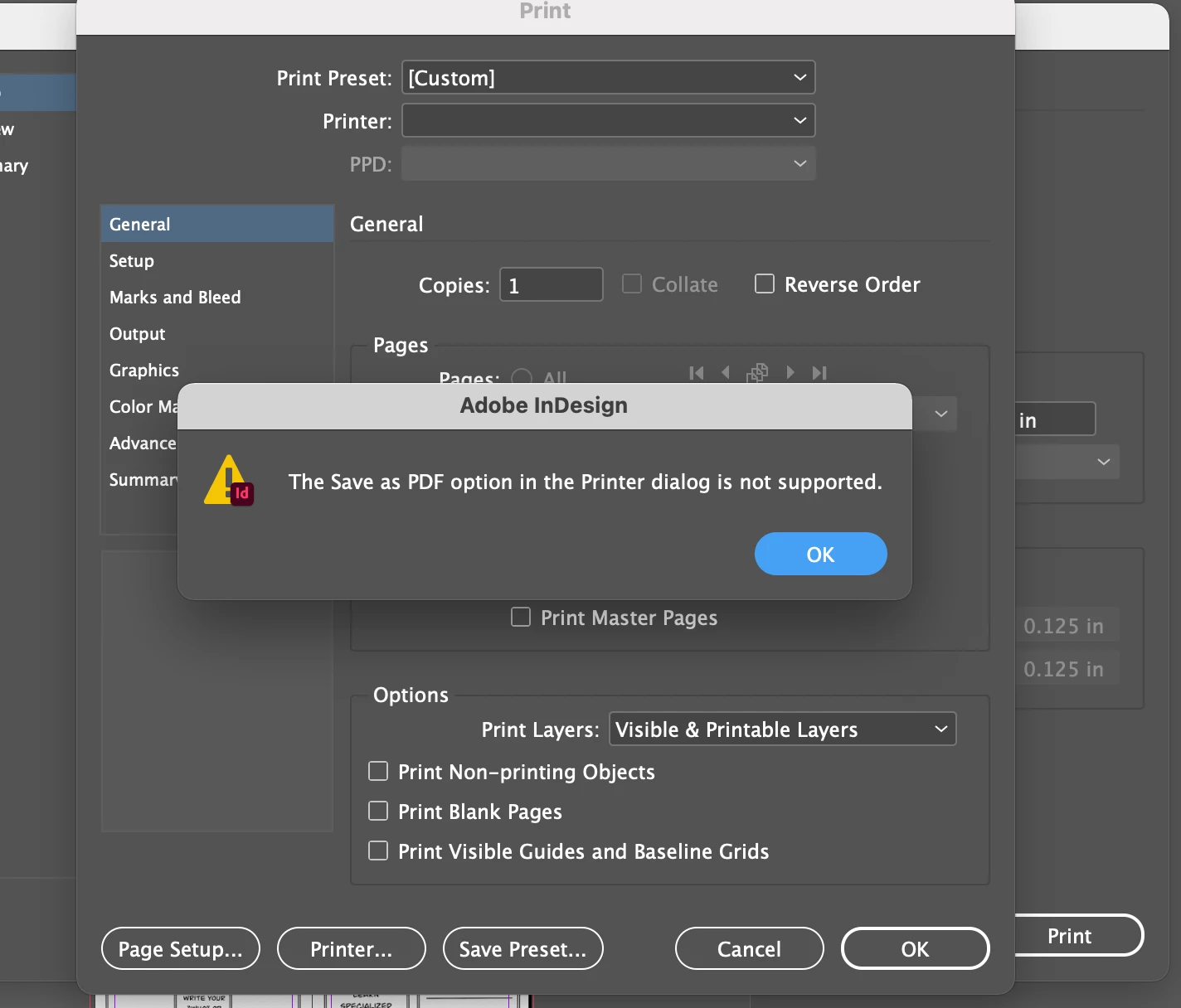This screenshot has width=1181, height=1008.
Task: Click the page preview pane in Print dialog
Action: coord(217,691)
